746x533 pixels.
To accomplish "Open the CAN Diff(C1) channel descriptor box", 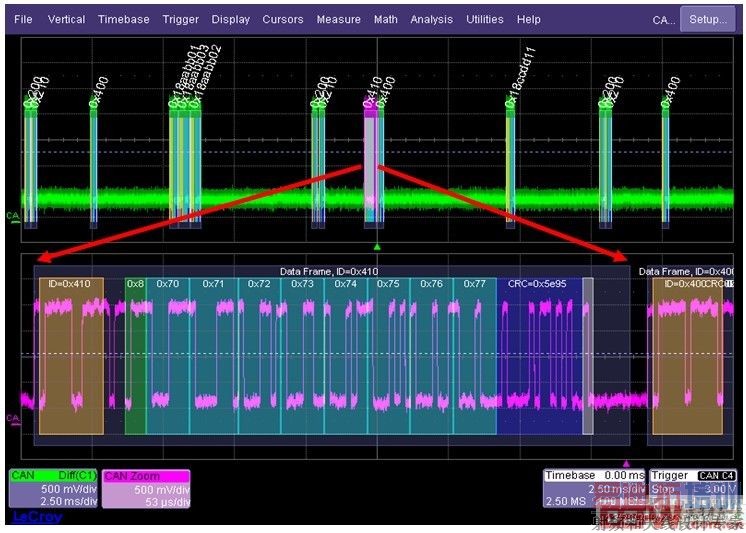I will coord(53,488).
